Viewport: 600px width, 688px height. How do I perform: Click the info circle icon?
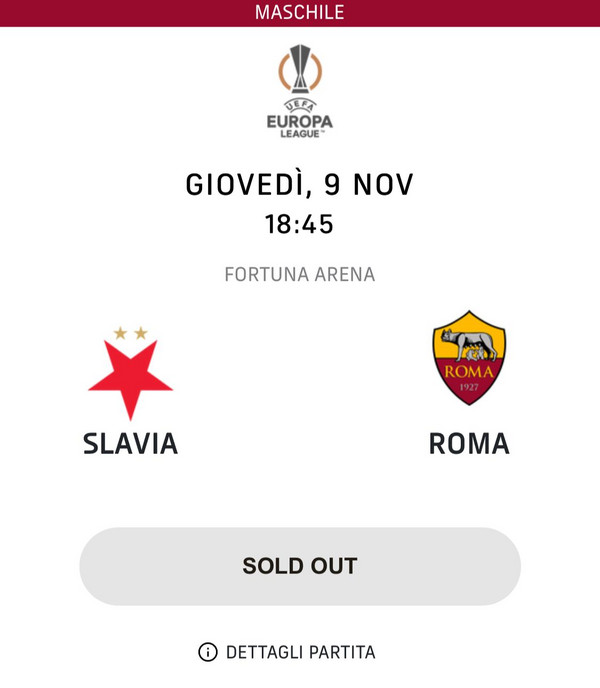point(208,652)
